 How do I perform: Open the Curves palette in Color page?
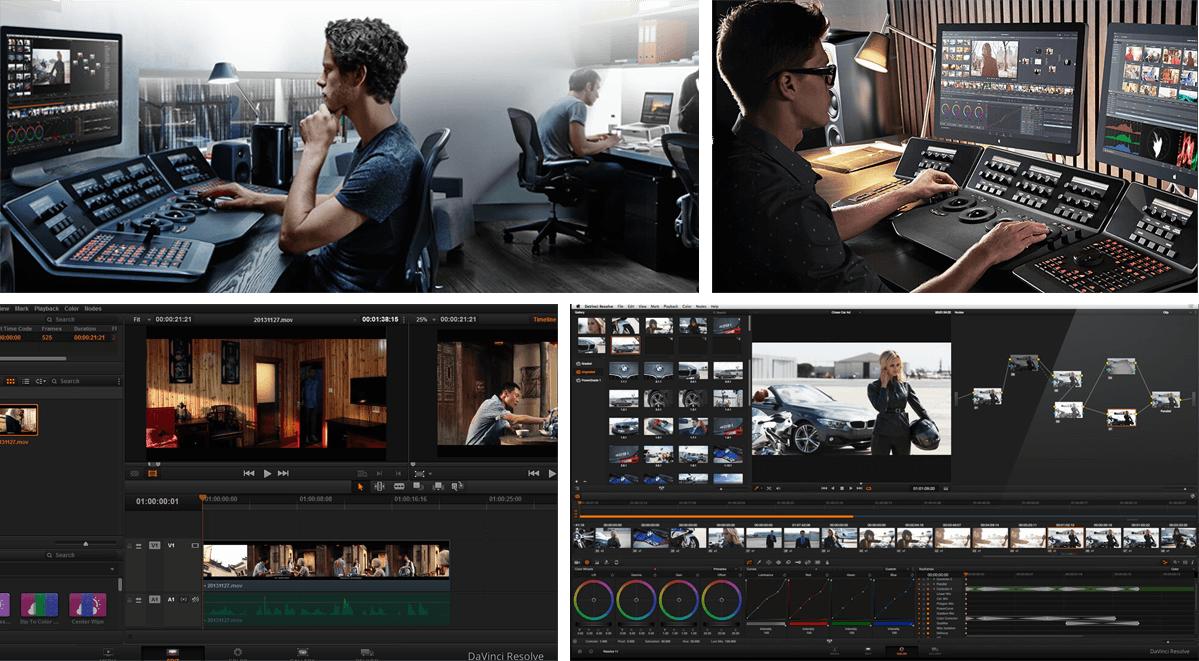pos(749,562)
